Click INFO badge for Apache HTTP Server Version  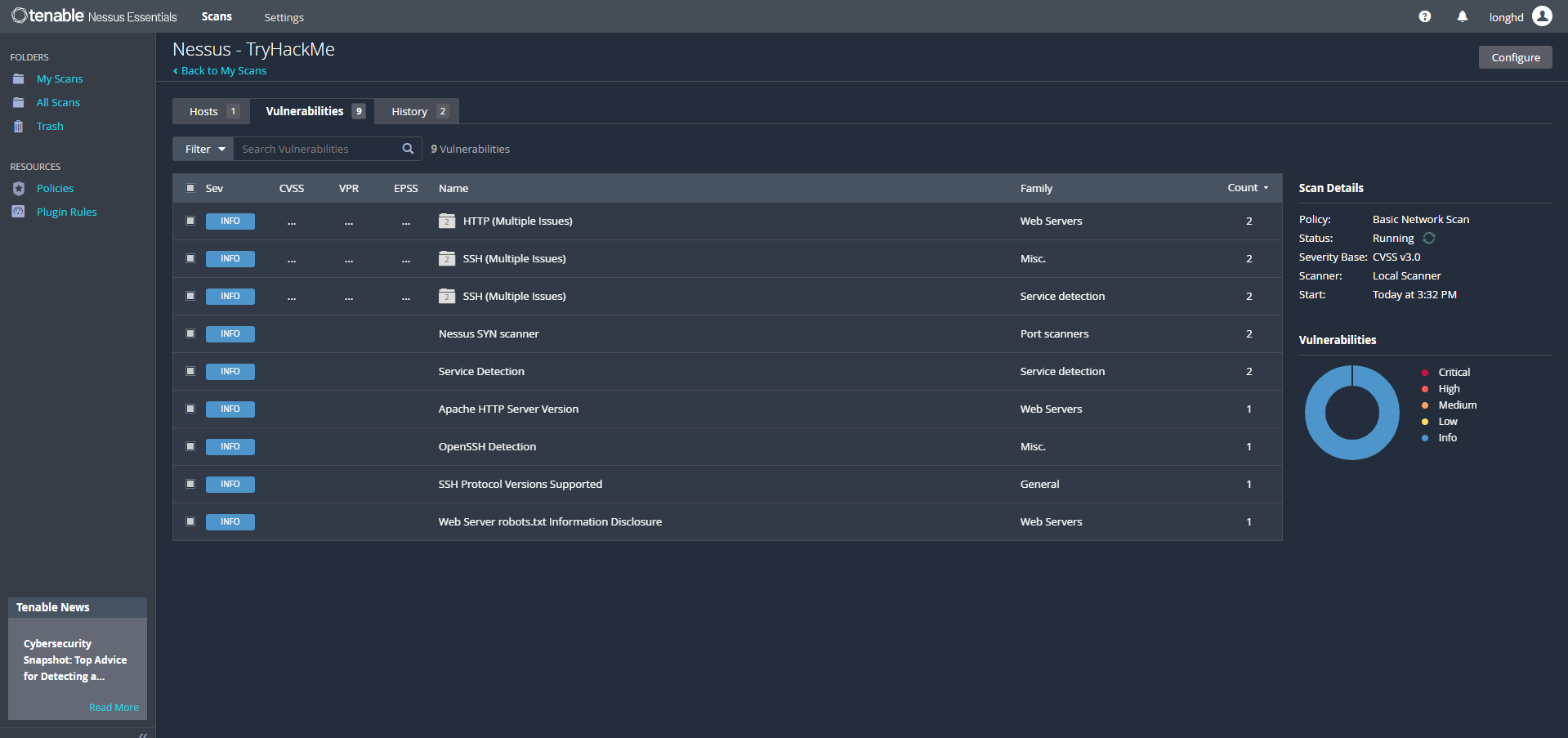pos(230,409)
